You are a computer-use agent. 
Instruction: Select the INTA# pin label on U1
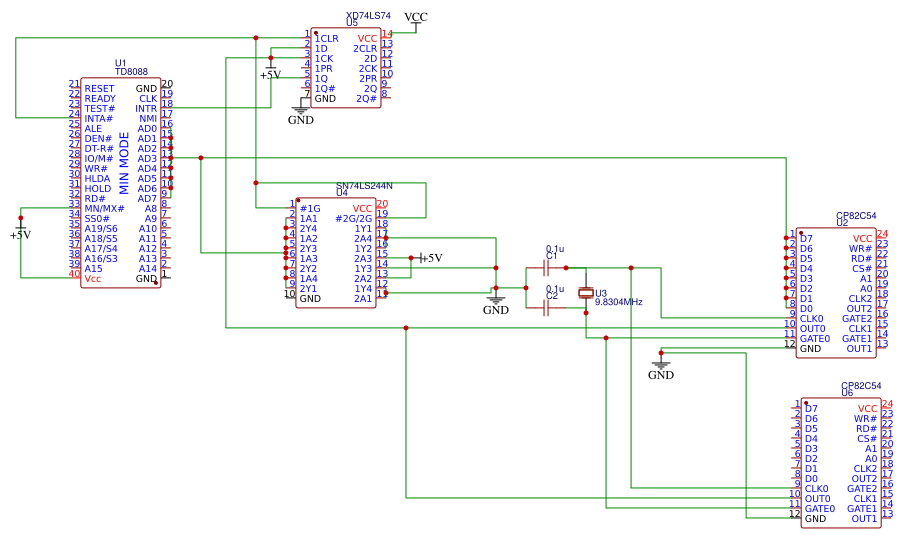pos(99,119)
